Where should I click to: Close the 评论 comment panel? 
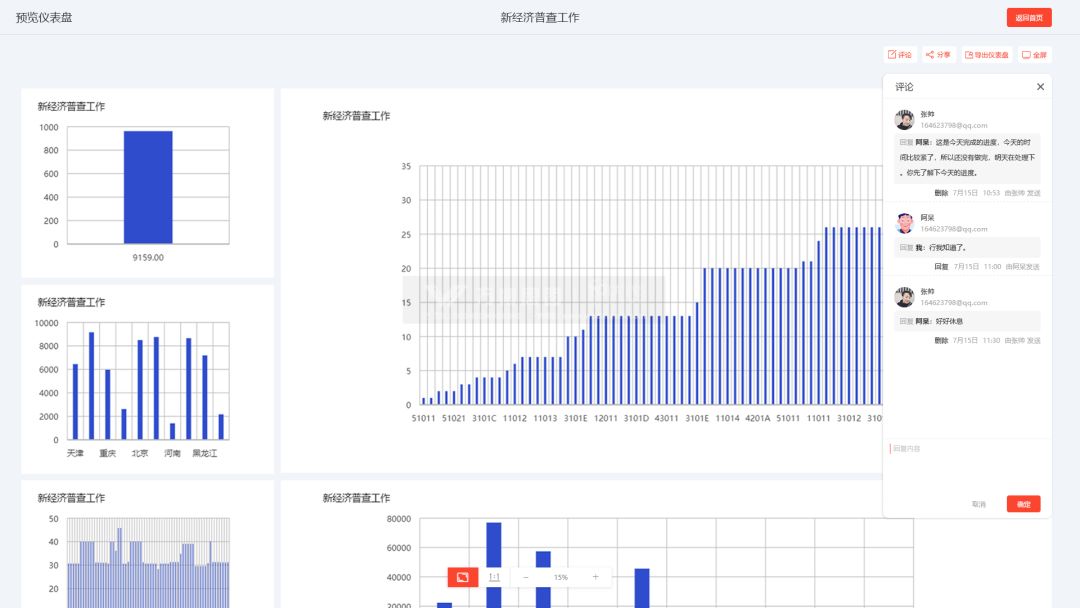[1040, 87]
